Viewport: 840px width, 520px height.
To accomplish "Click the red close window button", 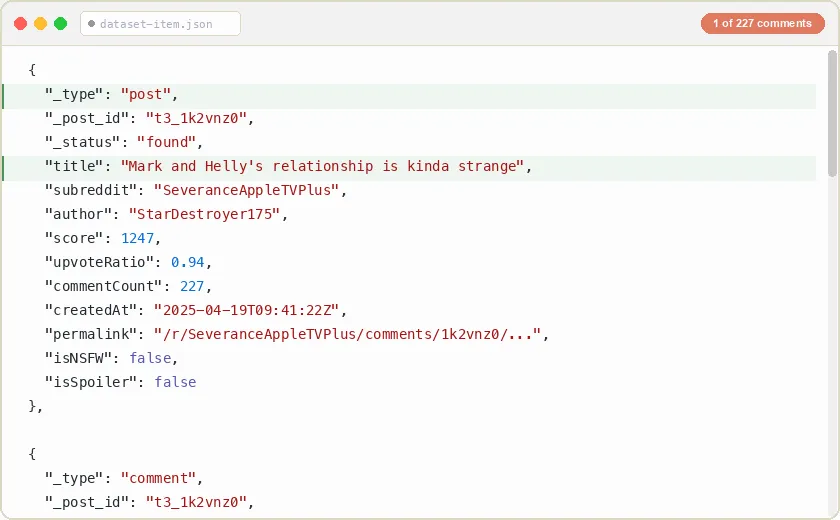I will (20, 24).
